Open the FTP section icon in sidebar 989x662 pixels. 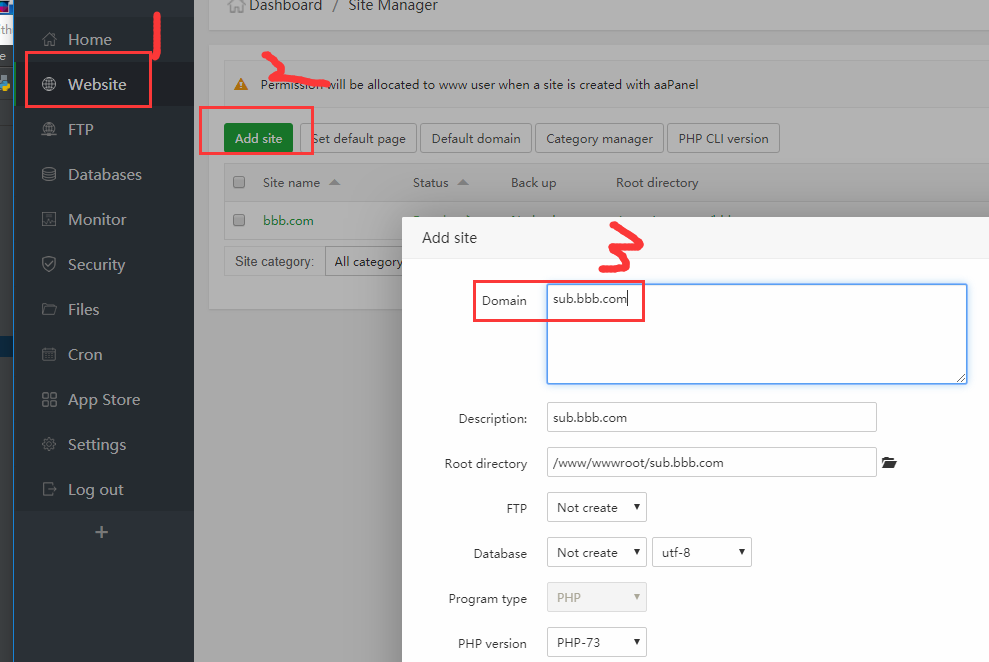[x=48, y=129]
